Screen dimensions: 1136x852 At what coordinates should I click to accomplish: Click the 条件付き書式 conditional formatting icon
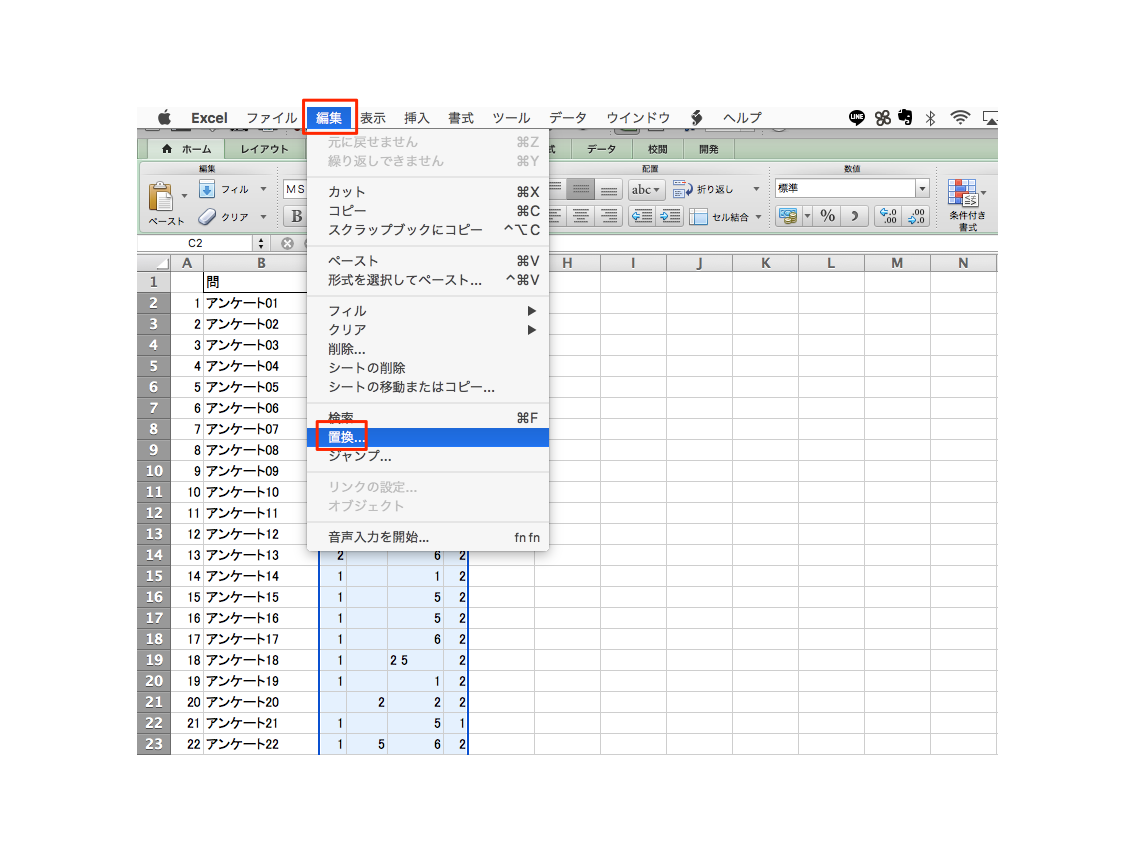pyautogui.click(x=963, y=193)
